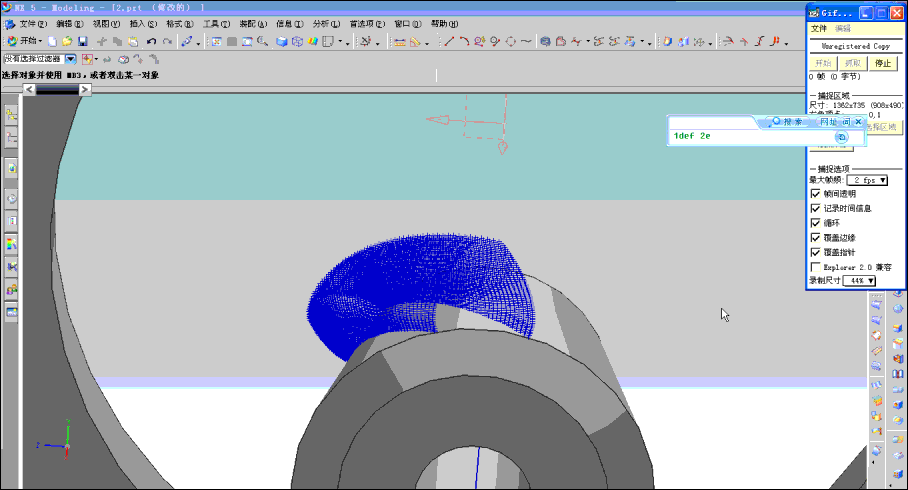
Task: Click the Shaded rendering cube icon
Action: (x=281, y=41)
